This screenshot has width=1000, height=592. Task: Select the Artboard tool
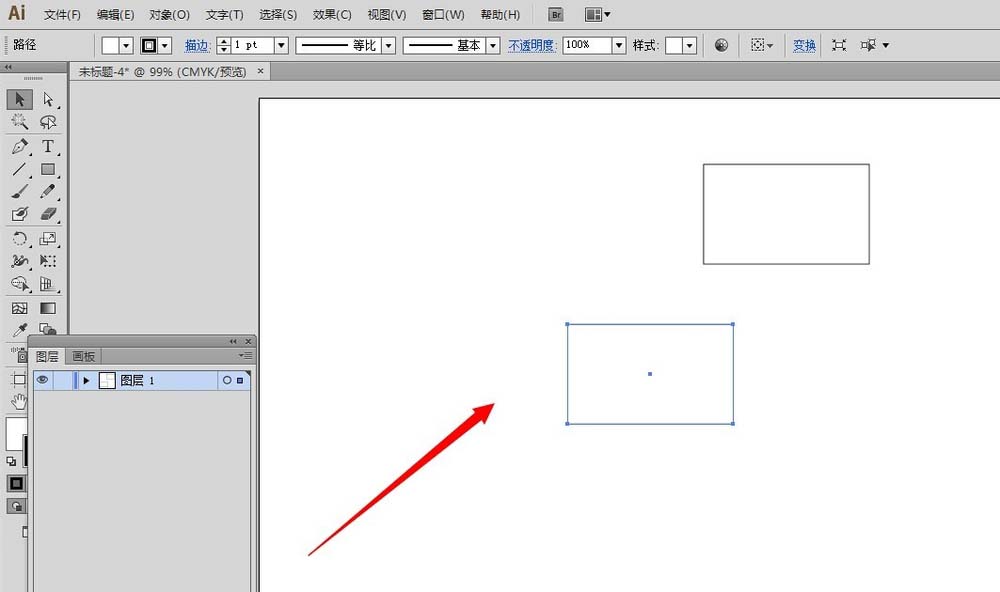pos(18,380)
